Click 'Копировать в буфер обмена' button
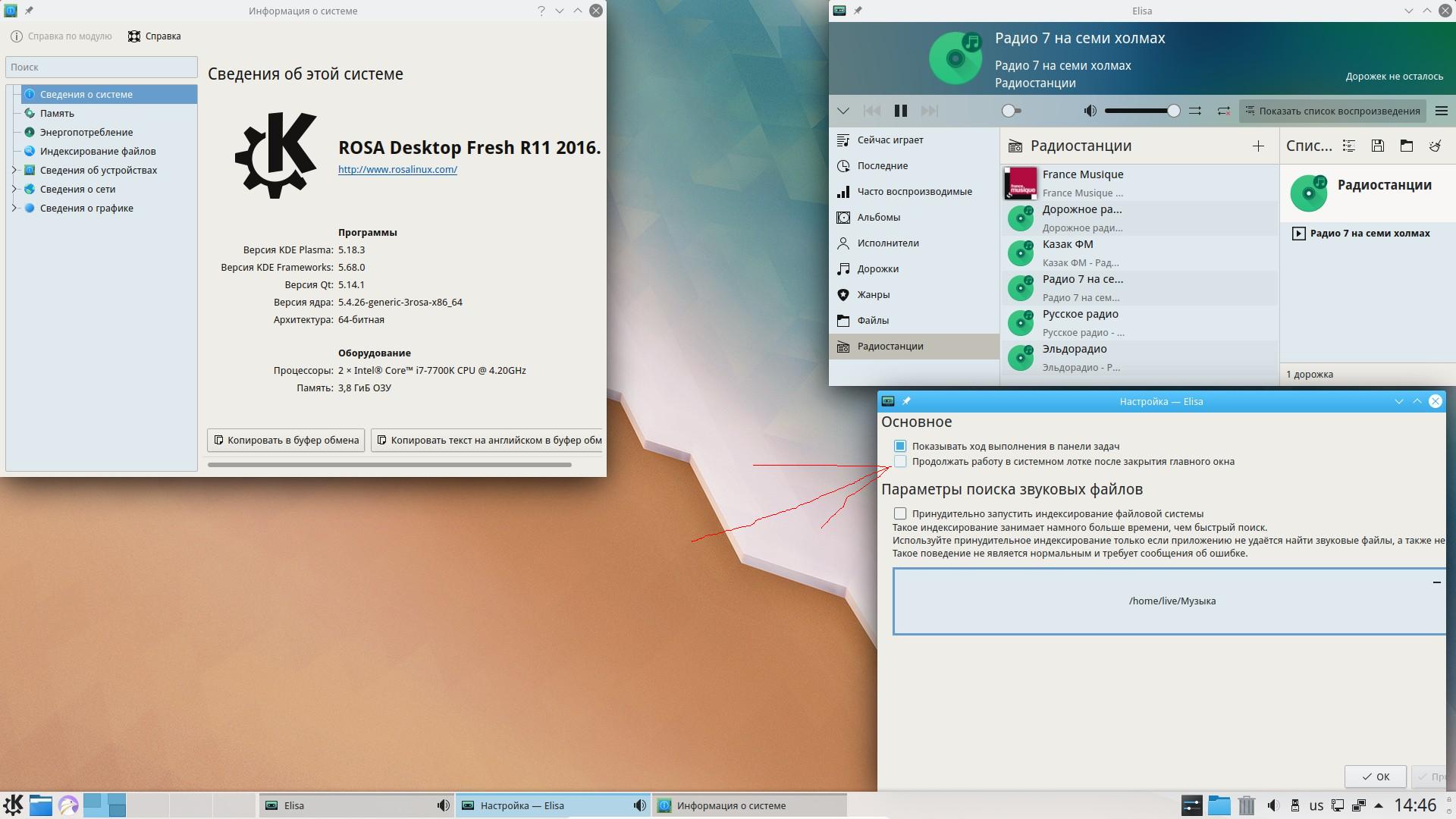The height and width of the screenshot is (819, 1456). click(x=286, y=440)
